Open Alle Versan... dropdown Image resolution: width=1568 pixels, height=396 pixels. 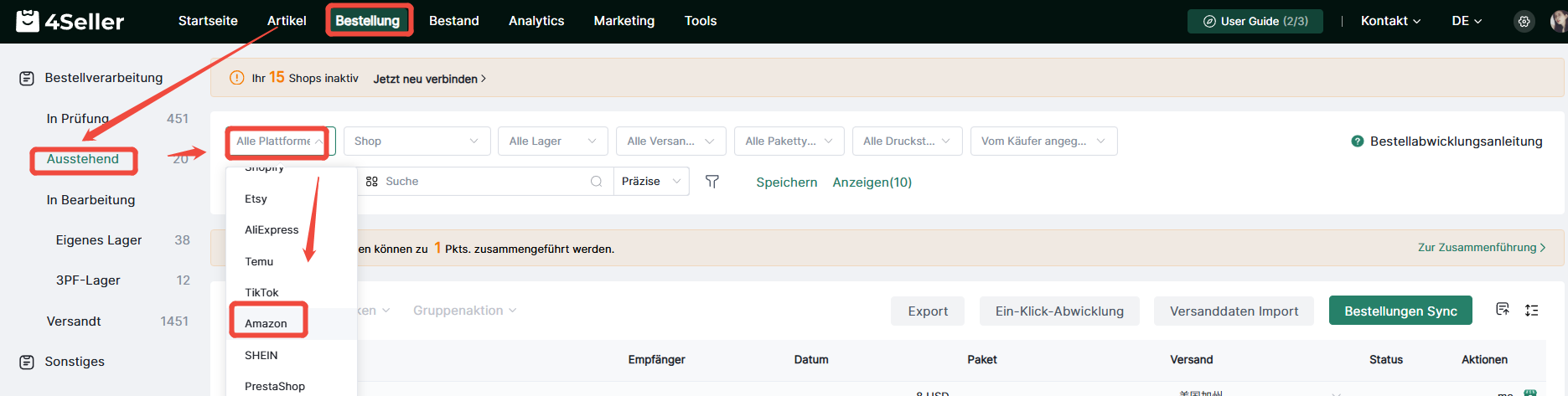pyautogui.click(x=670, y=141)
